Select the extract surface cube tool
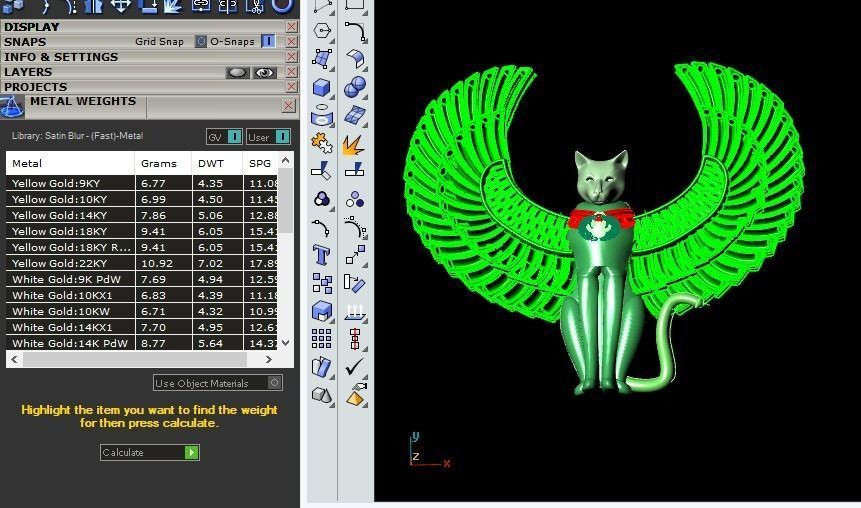This screenshot has width=861, height=508. point(322,311)
